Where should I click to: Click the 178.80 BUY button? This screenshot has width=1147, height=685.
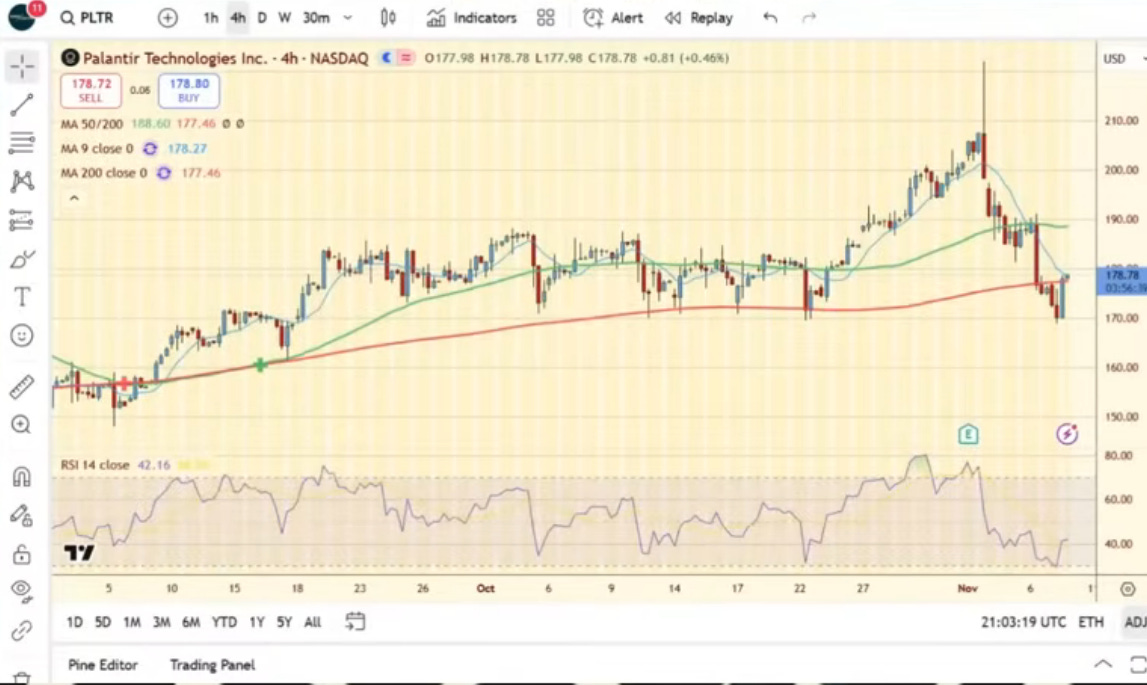(x=189, y=90)
